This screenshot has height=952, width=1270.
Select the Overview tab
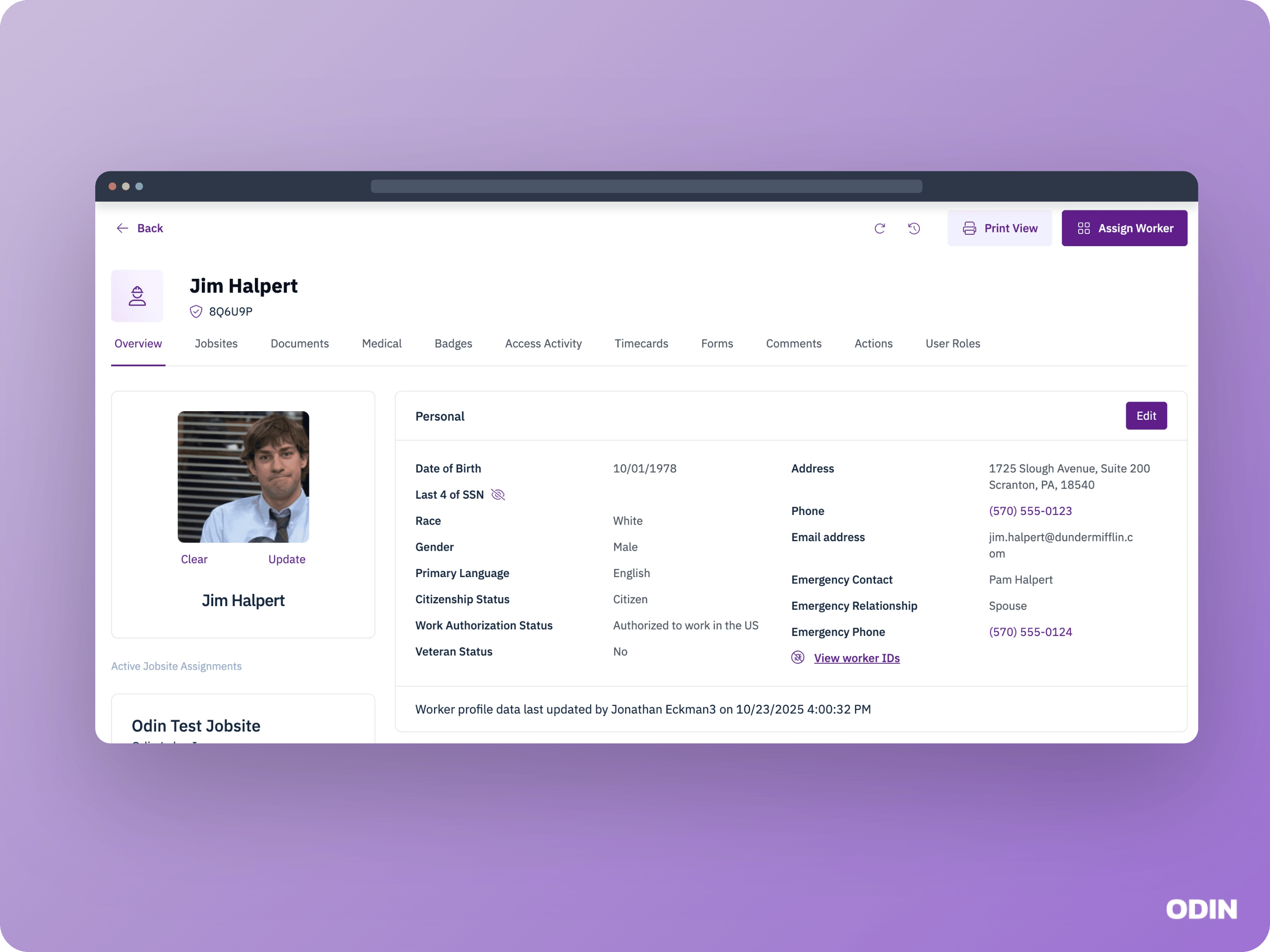click(138, 344)
